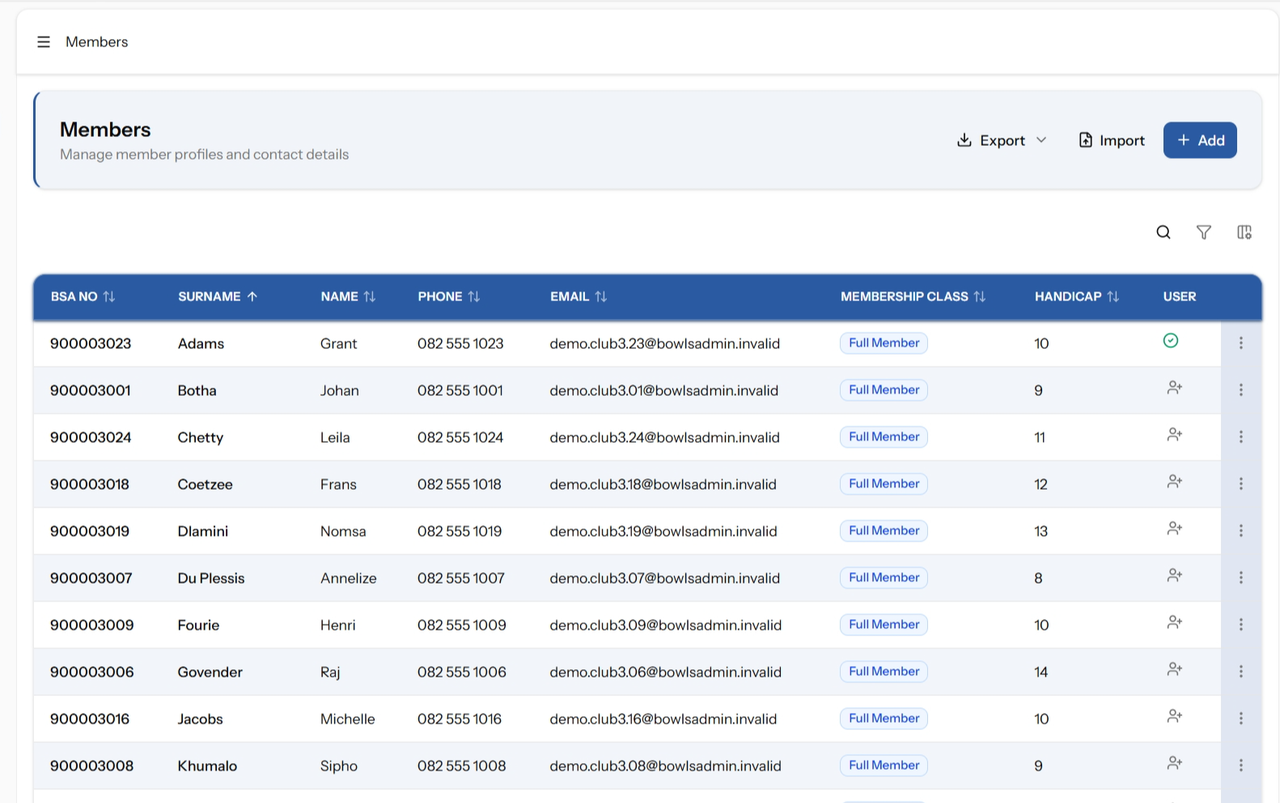The width and height of the screenshot is (1280, 803).
Task: Click email demo.club3.23@bowlsadmin.invalid
Action: coord(665,343)
